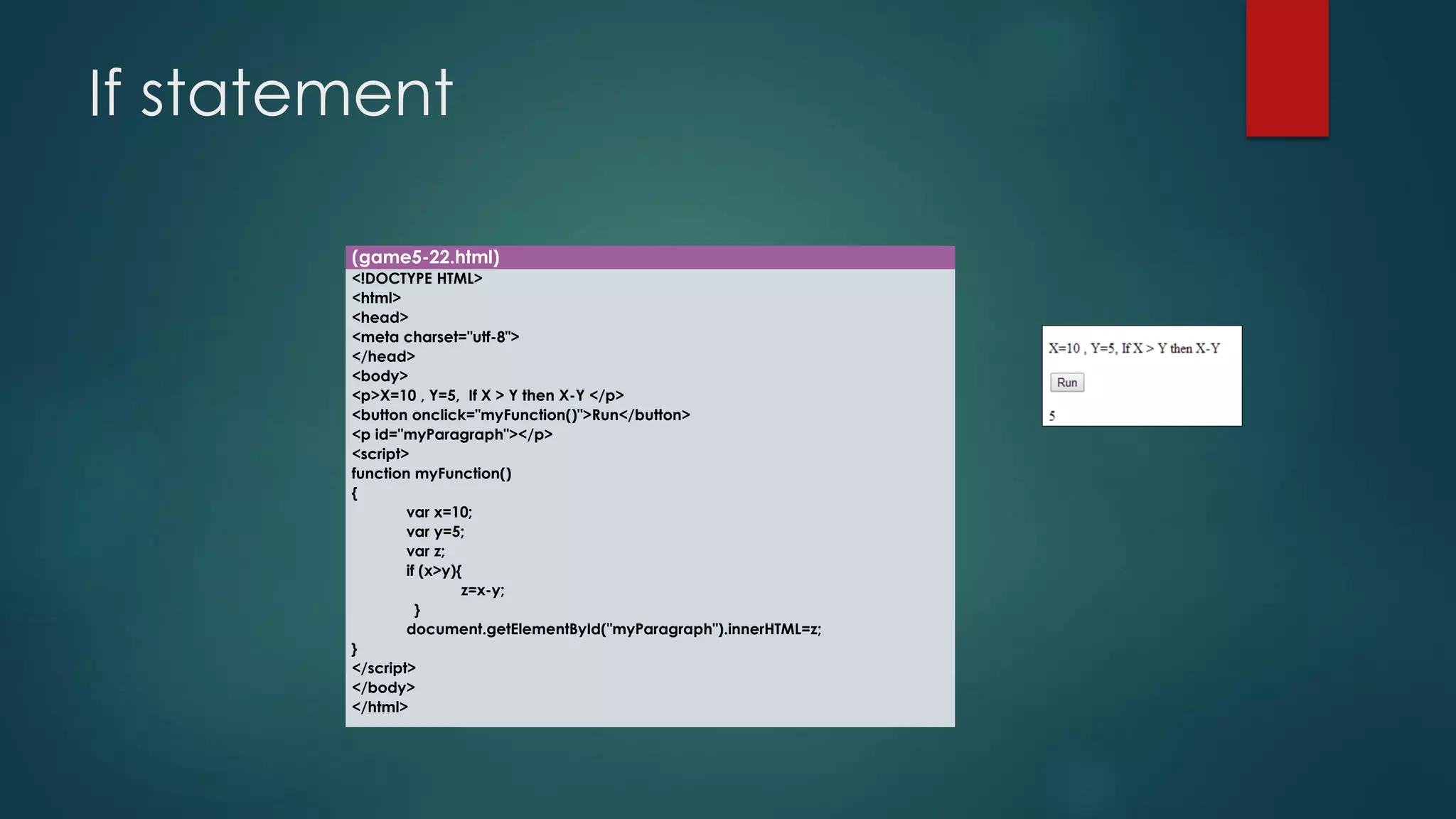Click the output value 5 in preview
The image size is (1456, 819).
point(1052,416)
